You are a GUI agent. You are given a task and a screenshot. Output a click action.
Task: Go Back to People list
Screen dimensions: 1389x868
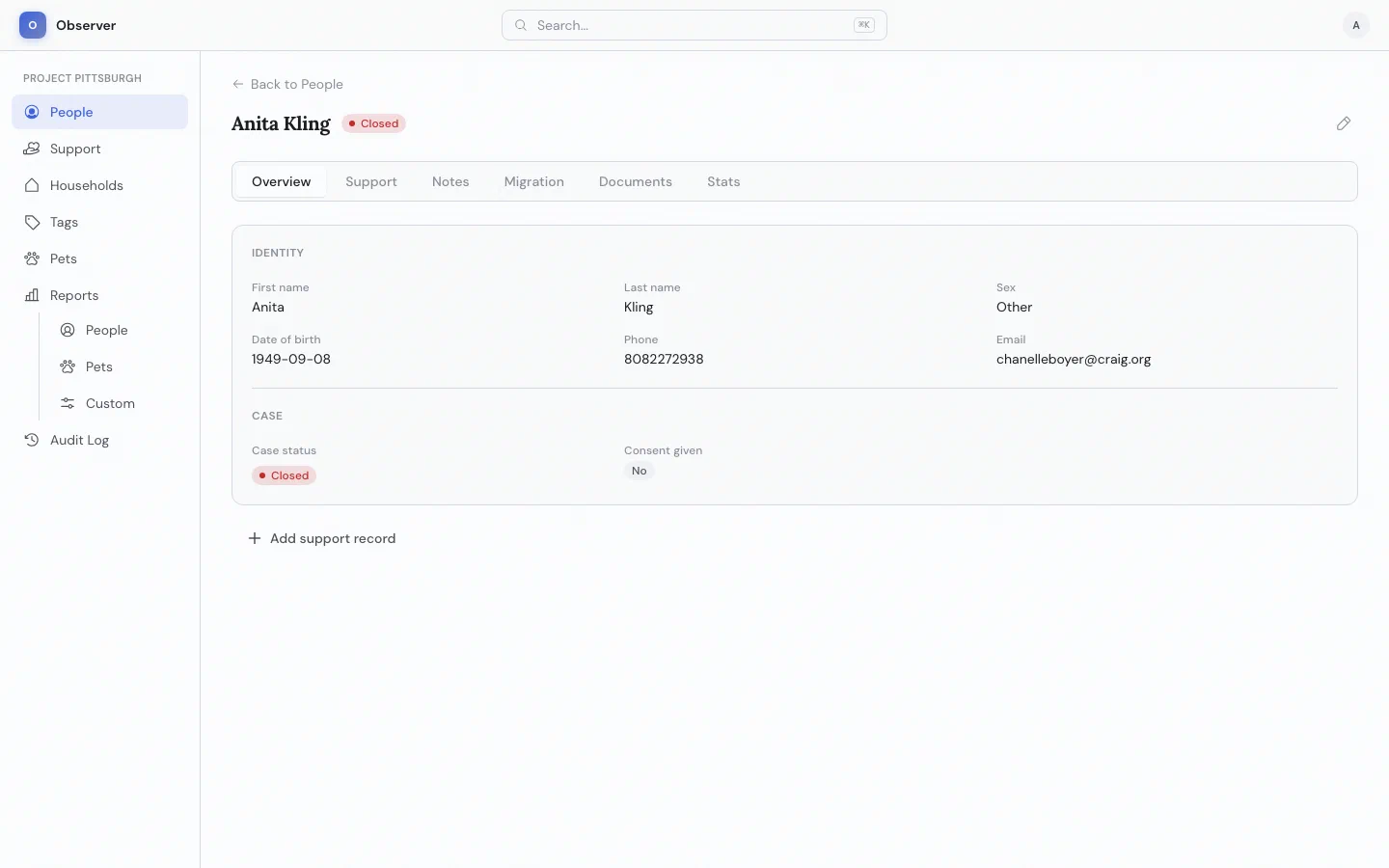[287, 84]
